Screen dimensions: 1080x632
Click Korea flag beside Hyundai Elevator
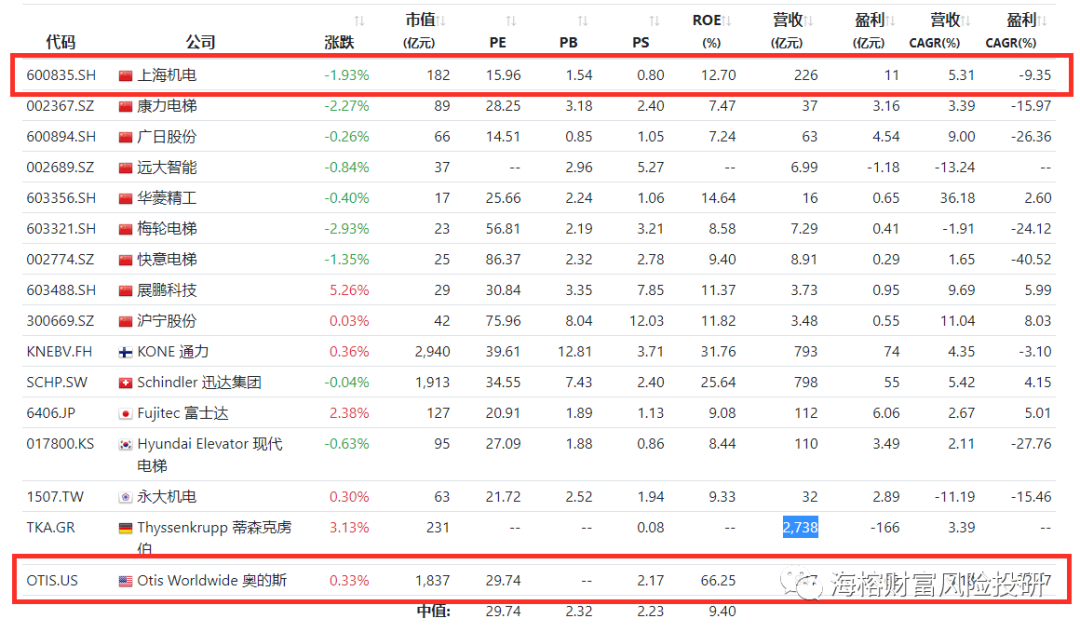(125, 445)
